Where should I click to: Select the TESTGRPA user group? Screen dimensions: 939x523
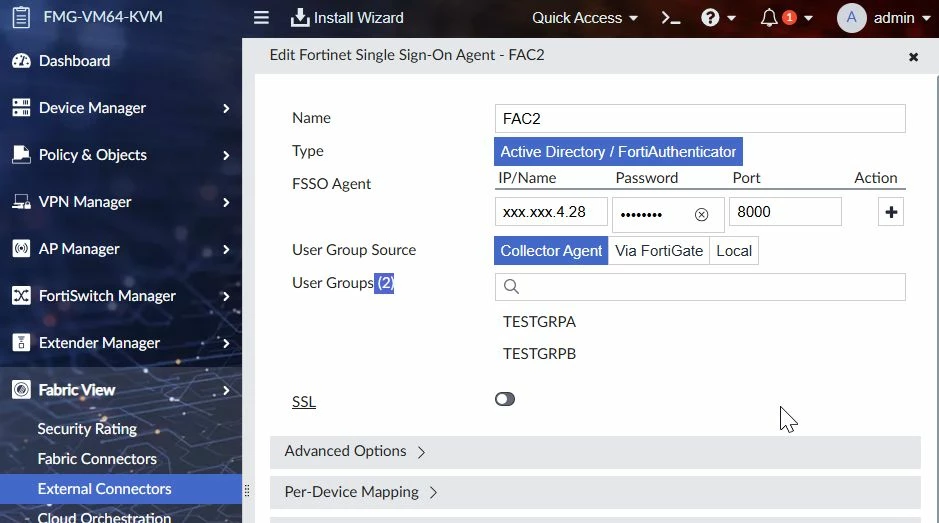(x=539, y=322)
